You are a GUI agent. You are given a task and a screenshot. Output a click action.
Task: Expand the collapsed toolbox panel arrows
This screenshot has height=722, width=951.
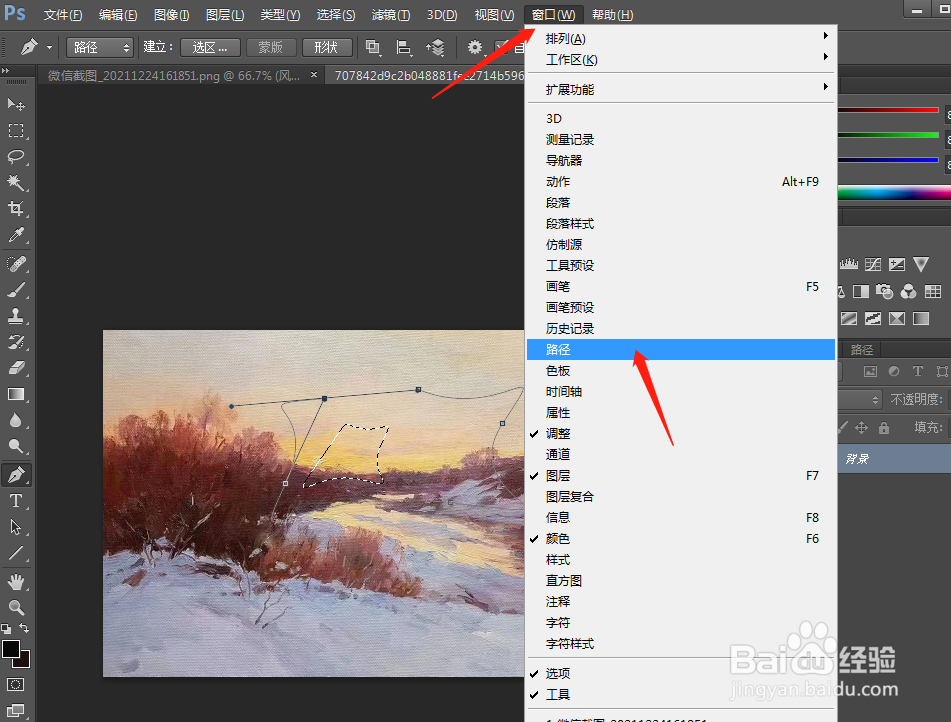[5, 71]
